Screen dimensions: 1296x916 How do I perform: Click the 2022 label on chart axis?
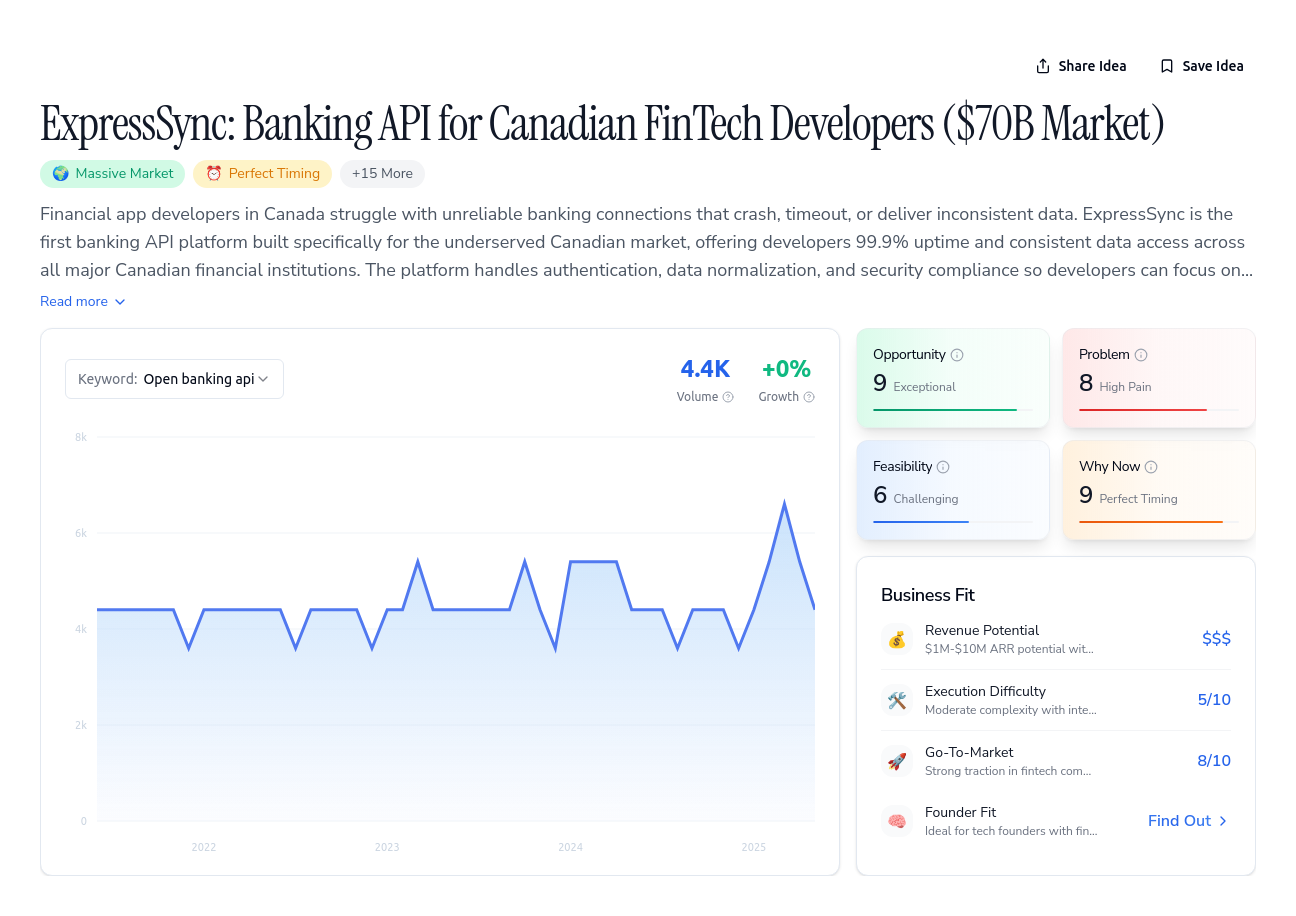pyautogui.click(x=204, y=847)
